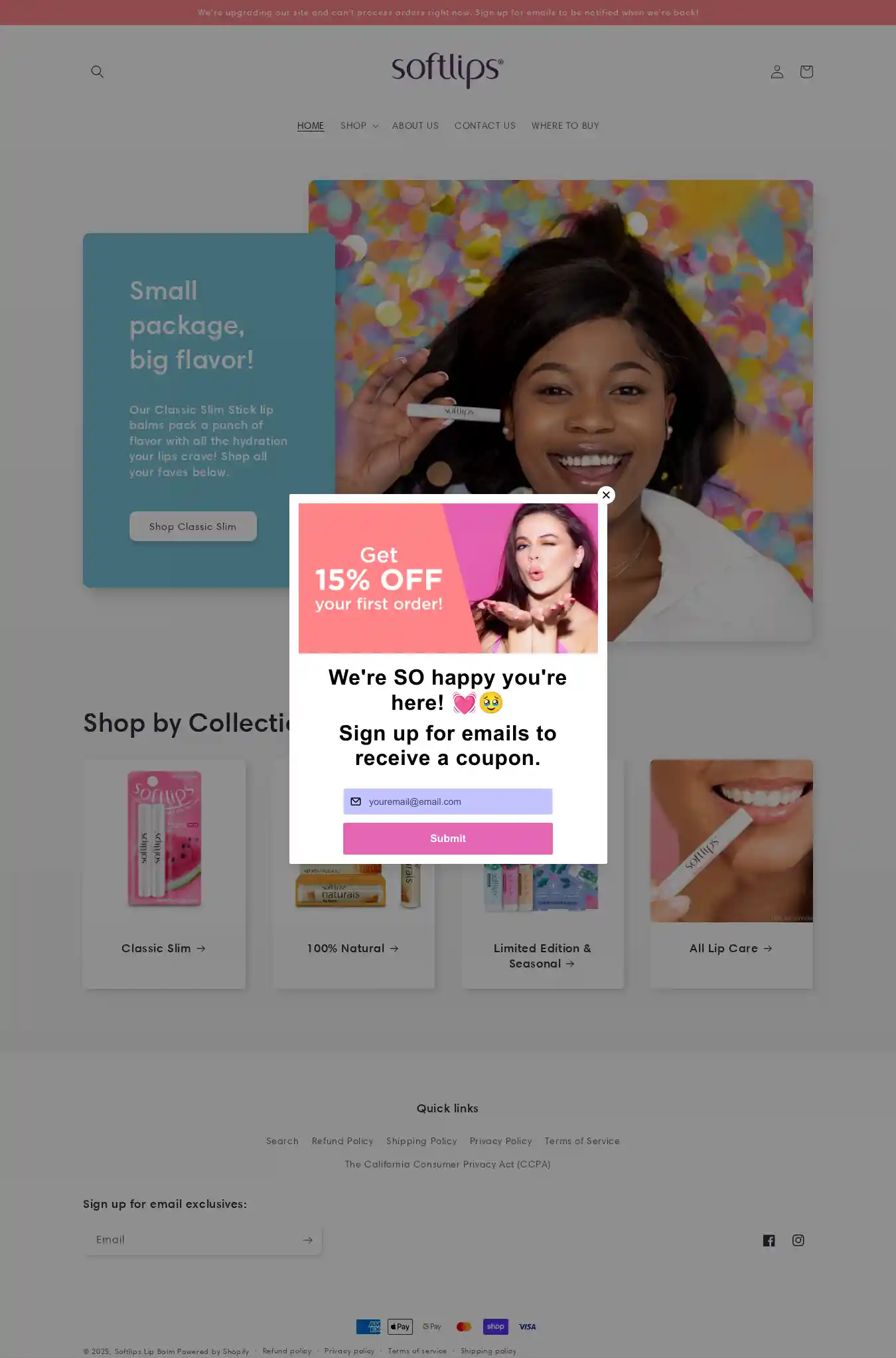Click the Shop Pay payment icon
Viewport: 896px width, 1358px height.
pos(496,1327)
